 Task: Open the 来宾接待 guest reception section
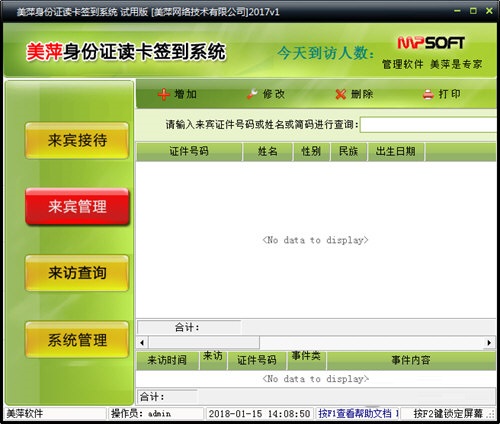click(x=77, y=140)
